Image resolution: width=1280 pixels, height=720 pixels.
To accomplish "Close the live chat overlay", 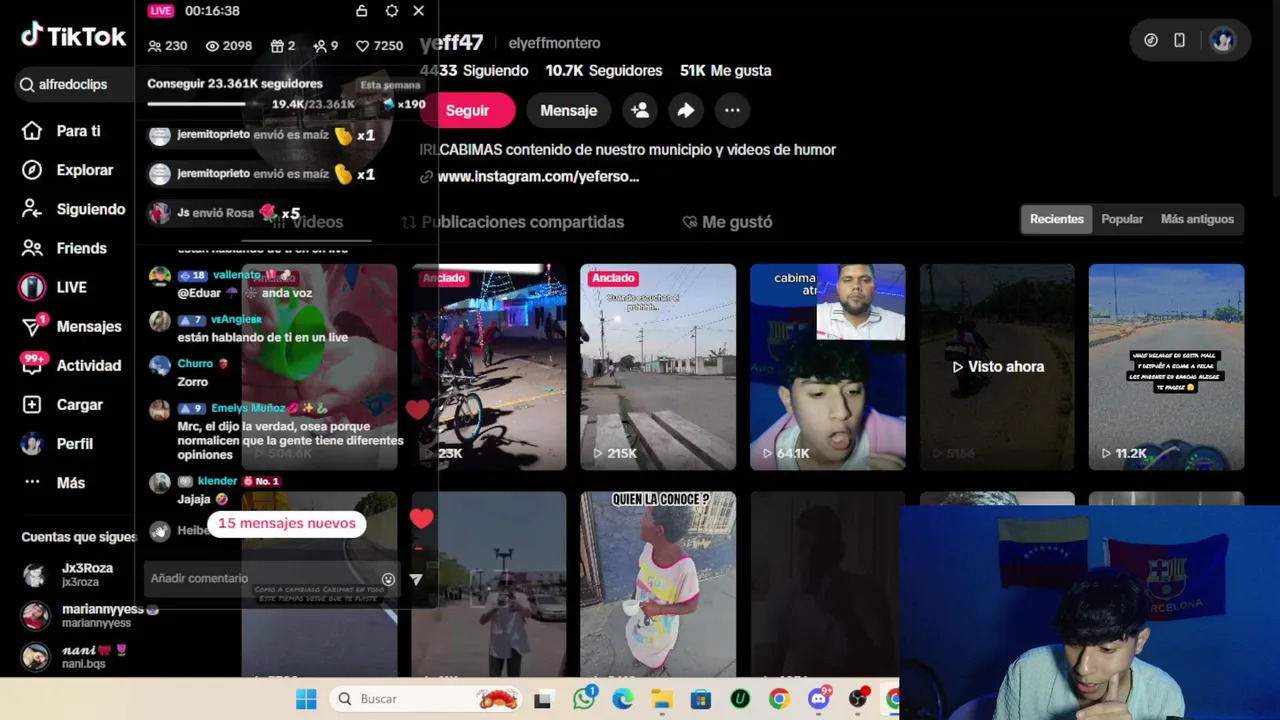I will [418, 11].
